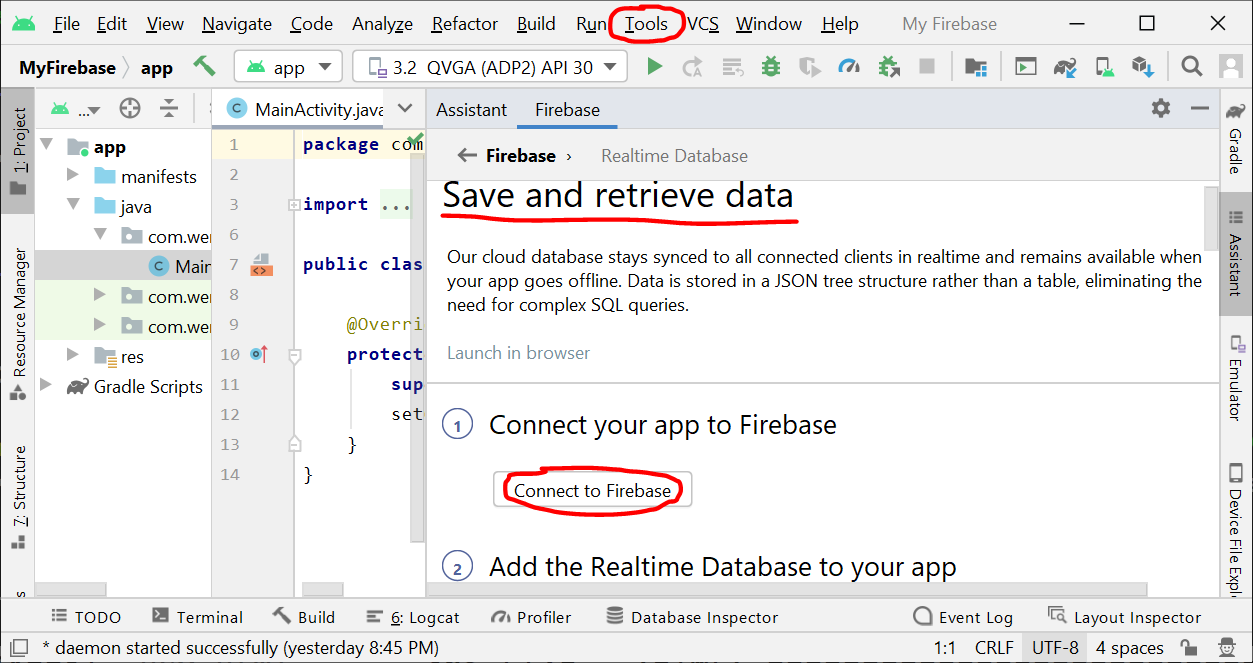Viewport: 1253px width, 663px height.
Task: Click the Launch in browser link
Action: (x=518, y=353)
